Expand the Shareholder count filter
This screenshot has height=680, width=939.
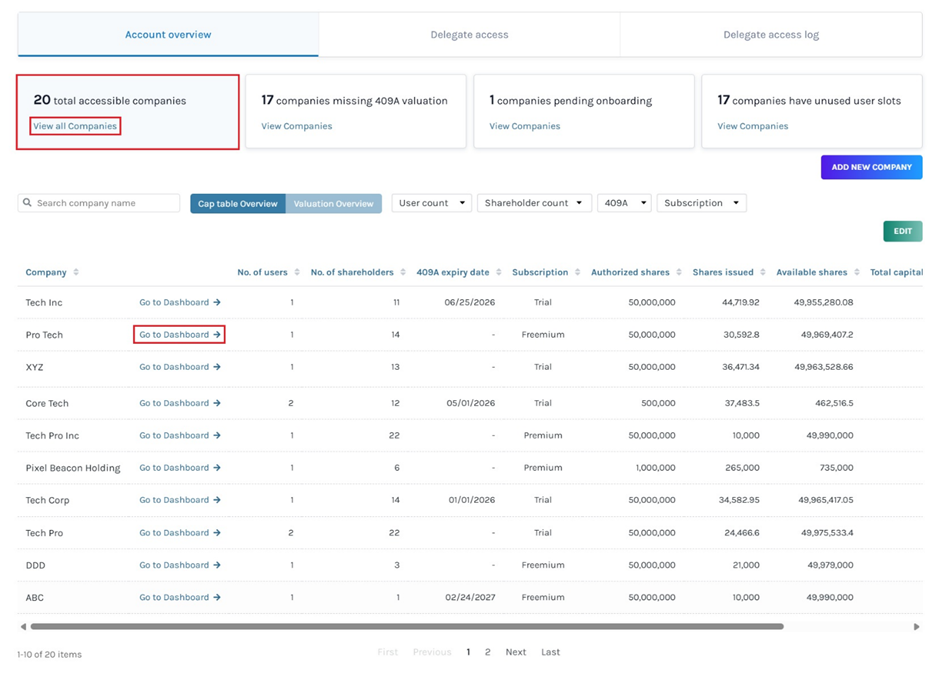click(534, 203)
